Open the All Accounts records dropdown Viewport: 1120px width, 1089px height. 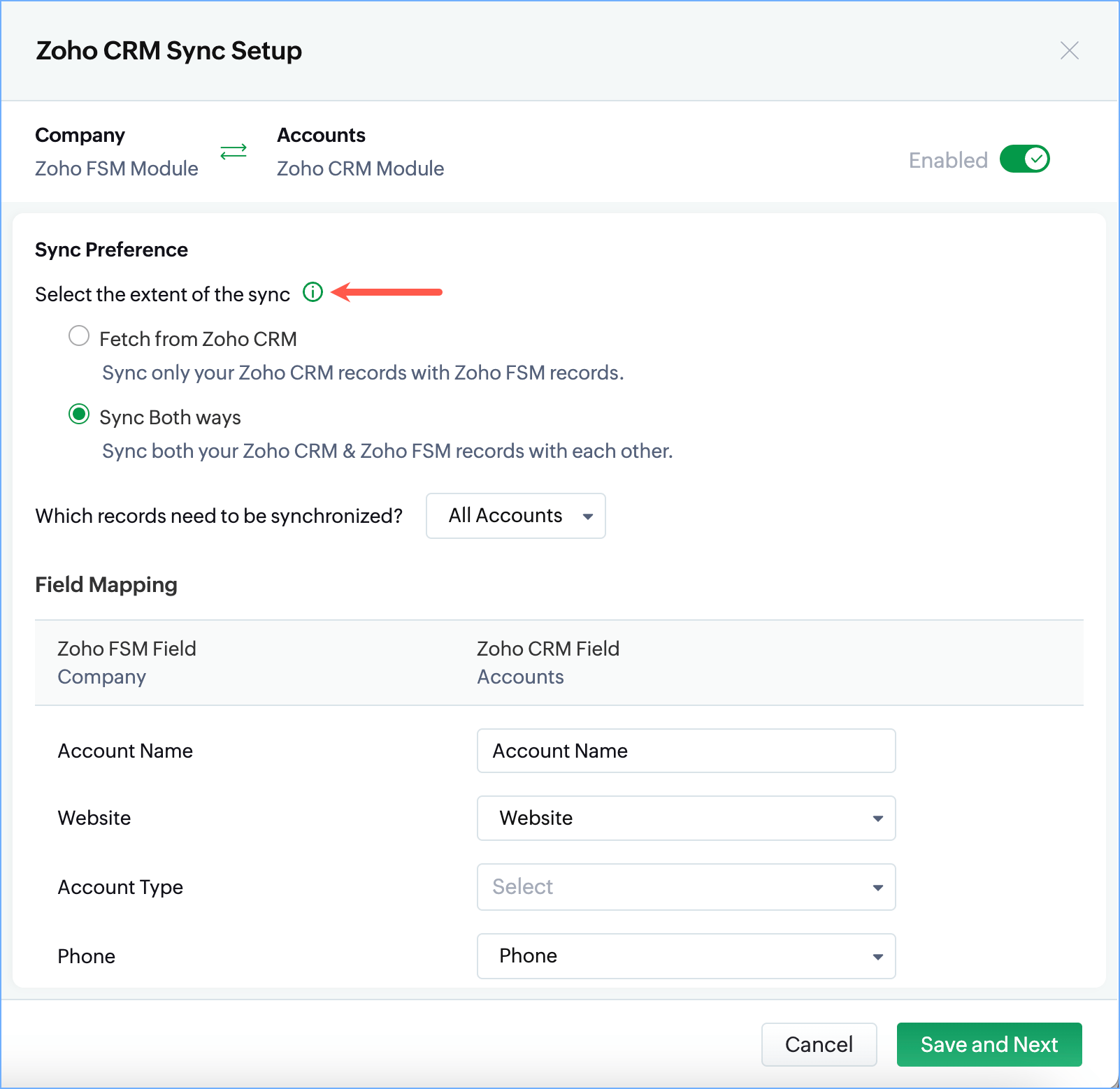515,516
